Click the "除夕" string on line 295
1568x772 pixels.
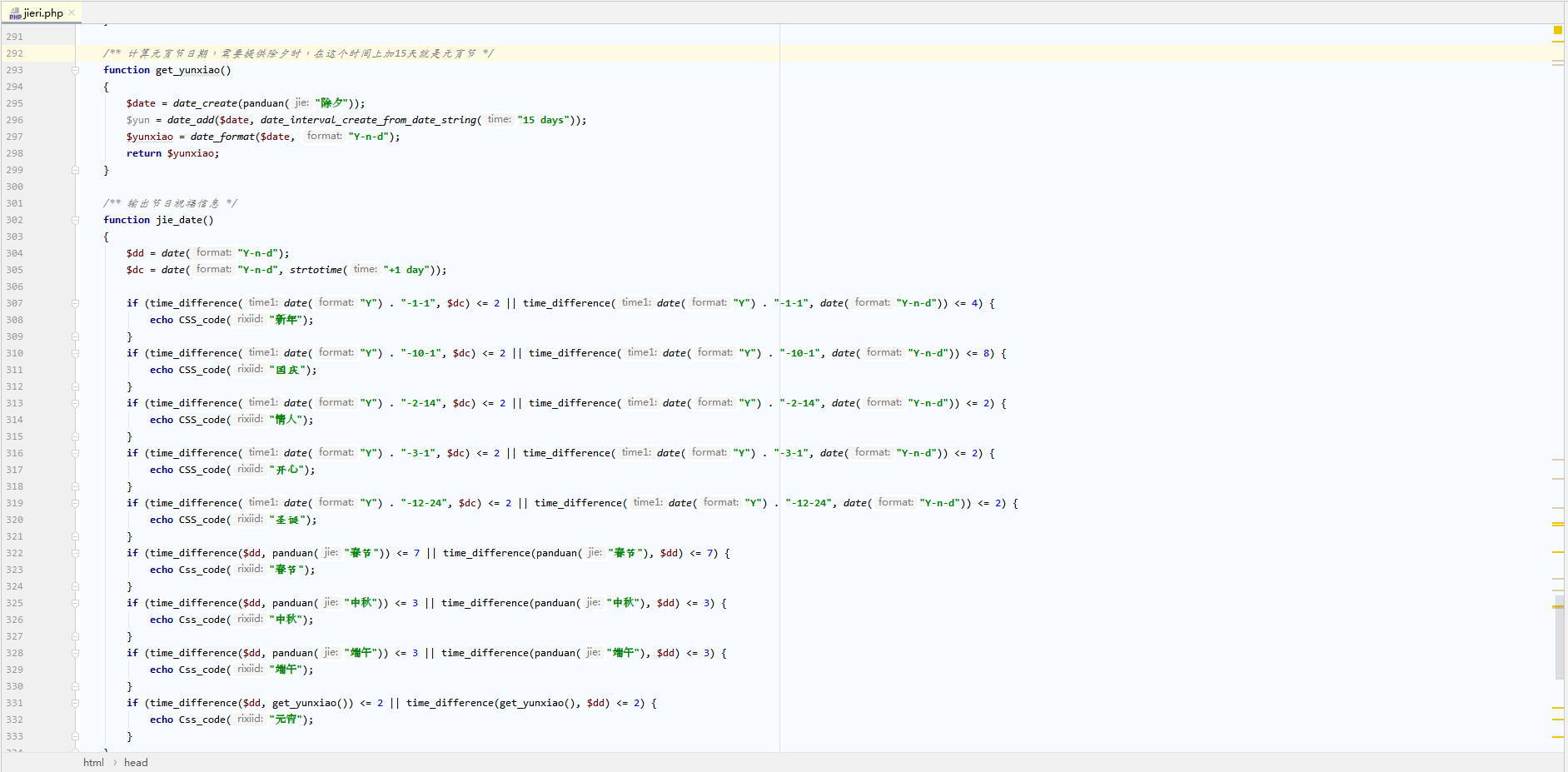tap(331, 103)
